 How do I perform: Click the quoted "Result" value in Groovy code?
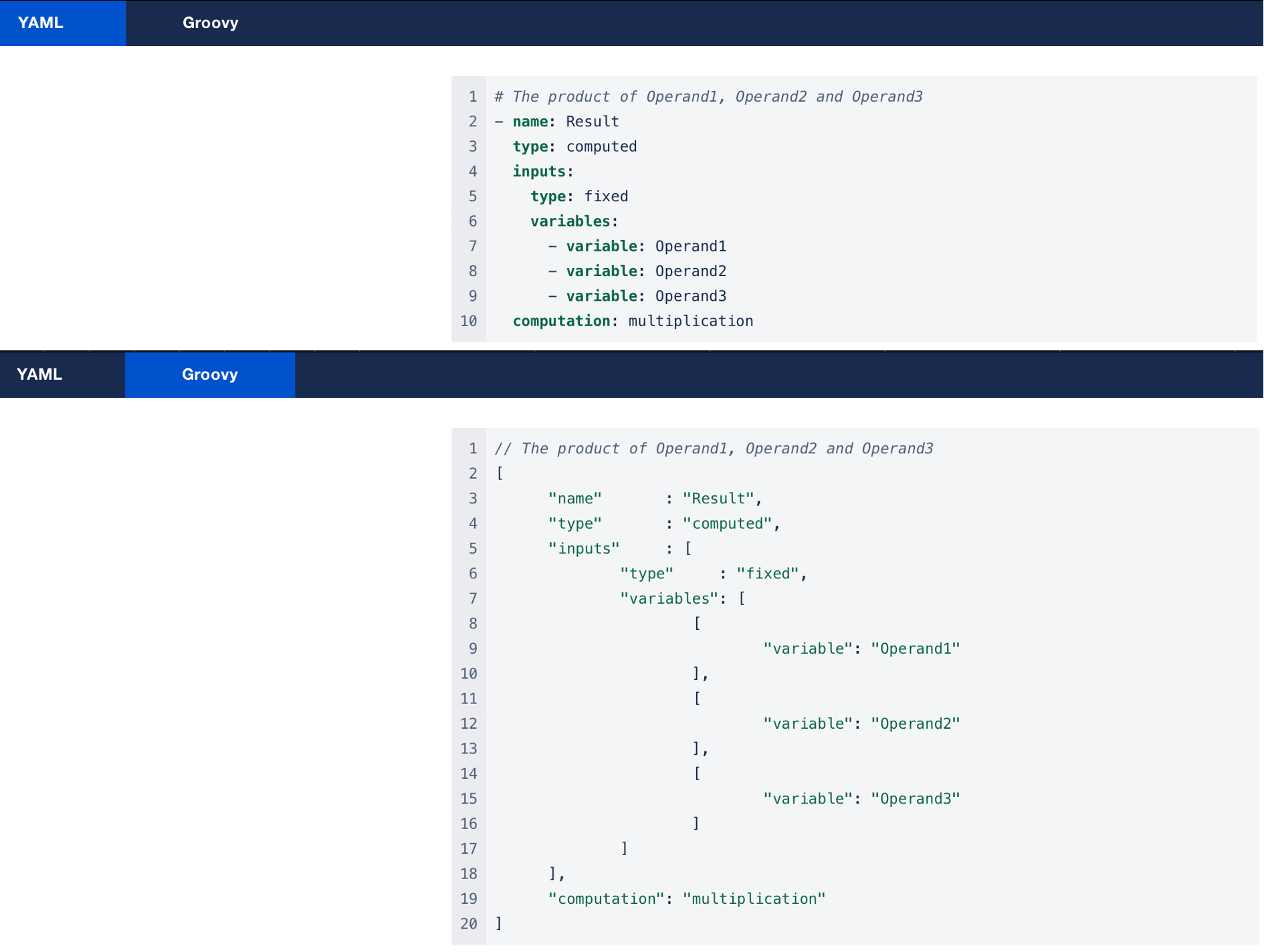[718, 499]
